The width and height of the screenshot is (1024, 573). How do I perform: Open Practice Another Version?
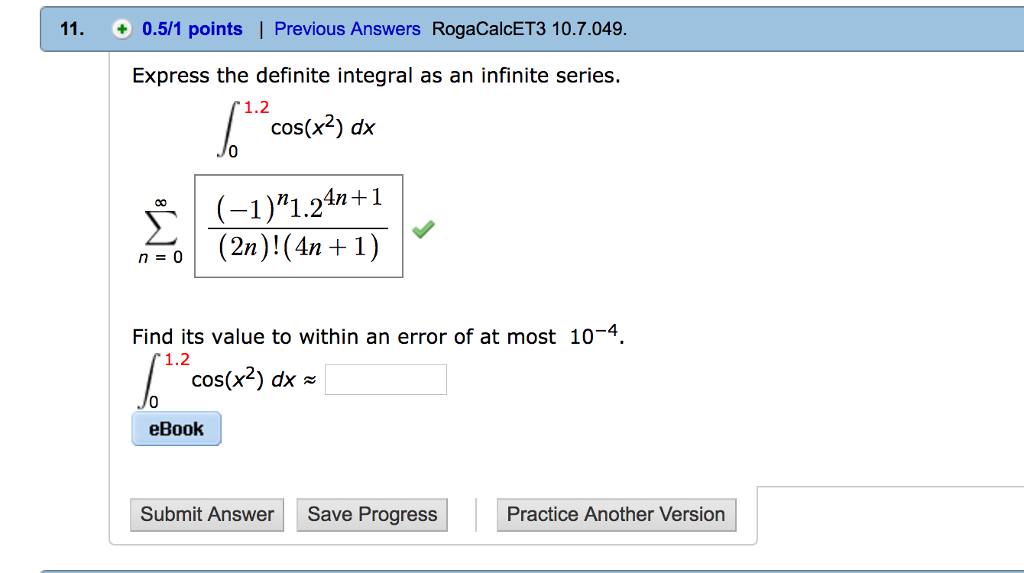[x=615, y=514]
